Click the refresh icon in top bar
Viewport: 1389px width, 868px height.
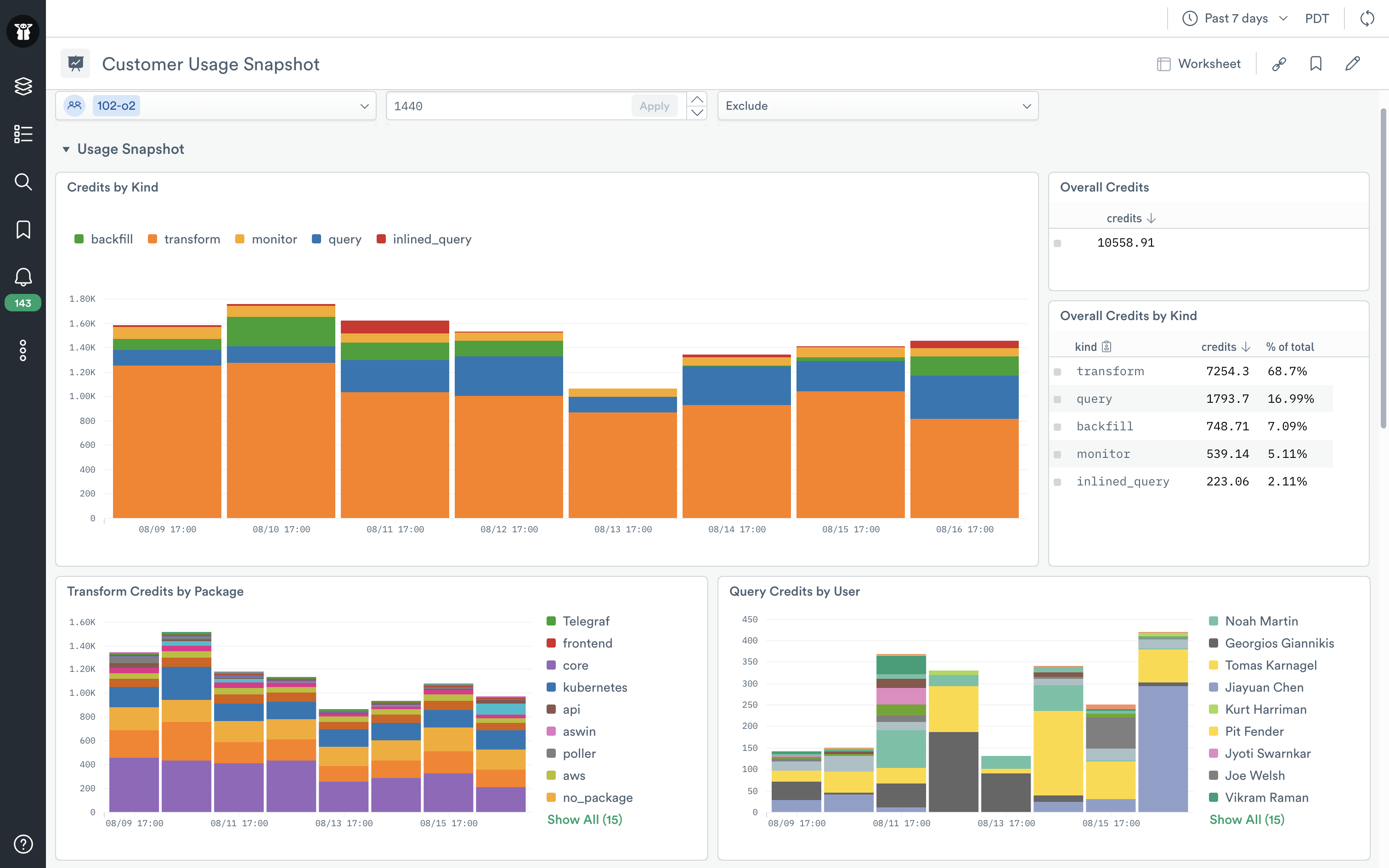(1367, 18)
